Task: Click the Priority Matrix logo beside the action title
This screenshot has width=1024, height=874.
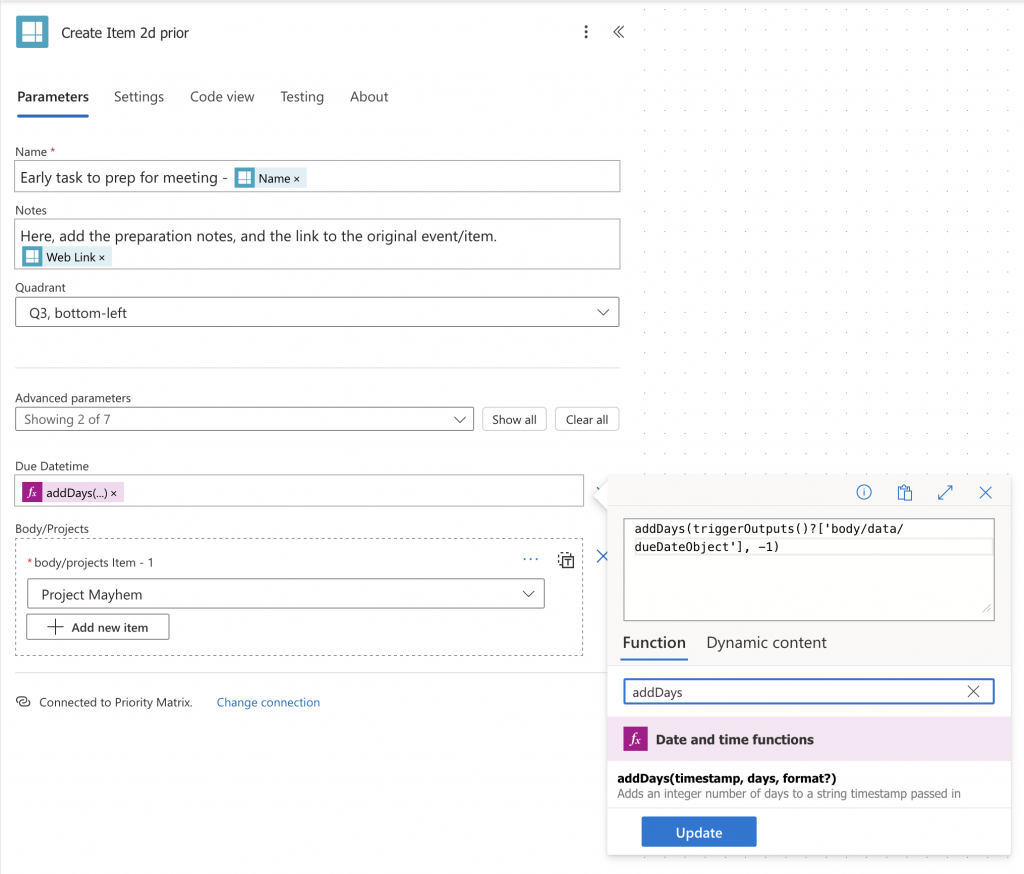Action: 31,31
